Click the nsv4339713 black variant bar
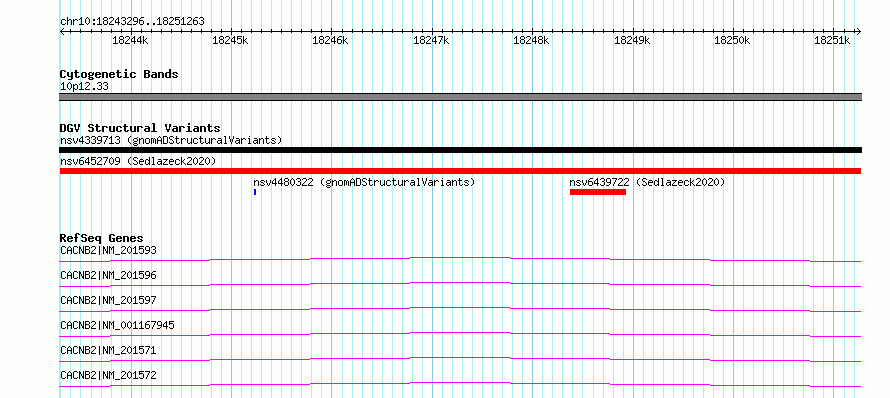This screenshot has width=890, height=398. [460, 150]
